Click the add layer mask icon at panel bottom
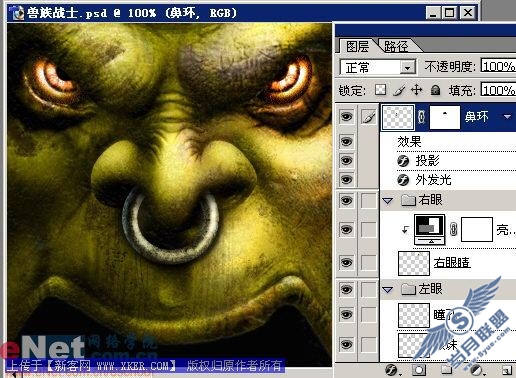 [x=419, y=370]
